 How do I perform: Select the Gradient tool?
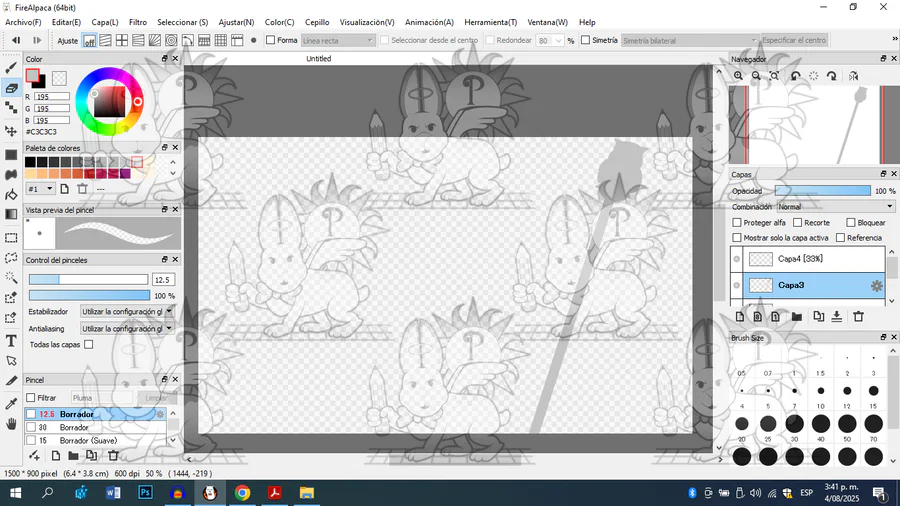click(11, 215)
